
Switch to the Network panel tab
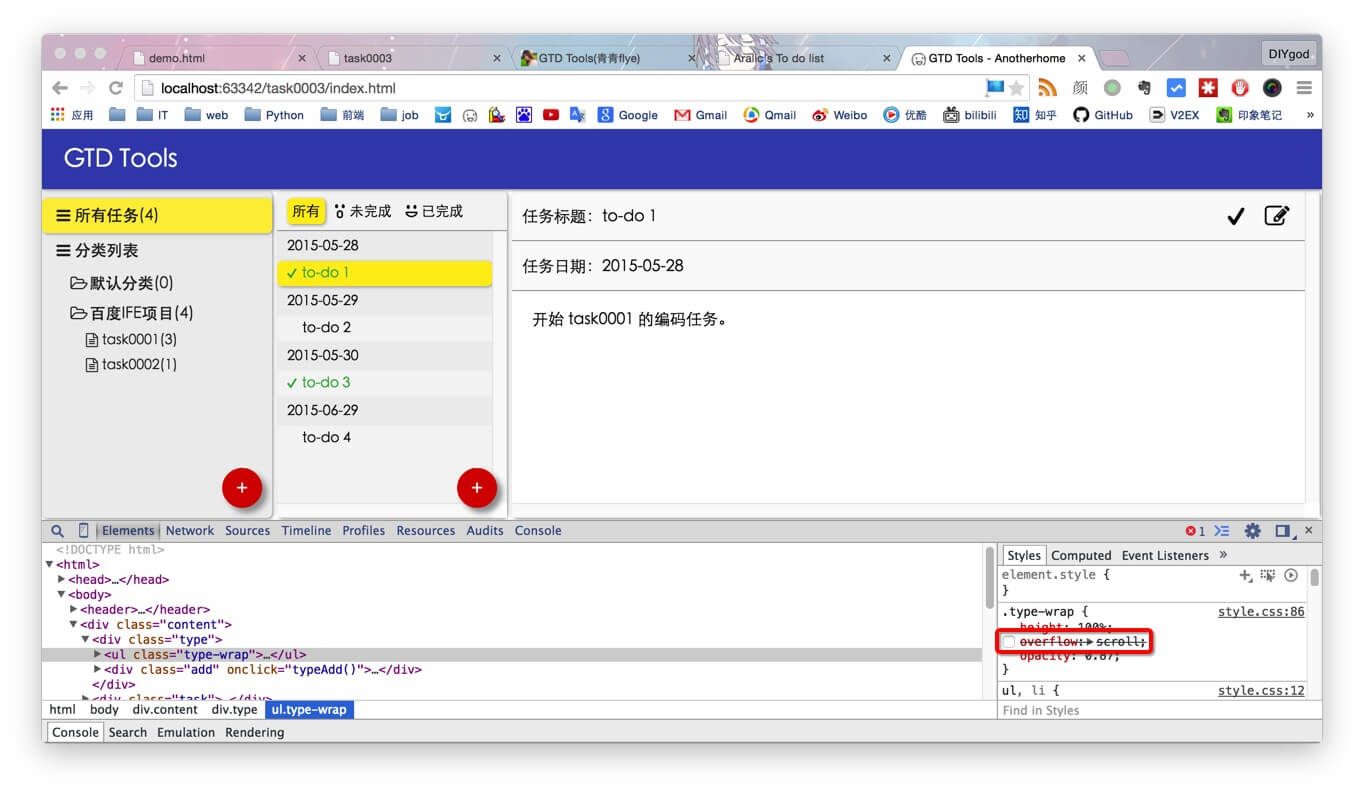pyautogui.click(x=190, y=531)
